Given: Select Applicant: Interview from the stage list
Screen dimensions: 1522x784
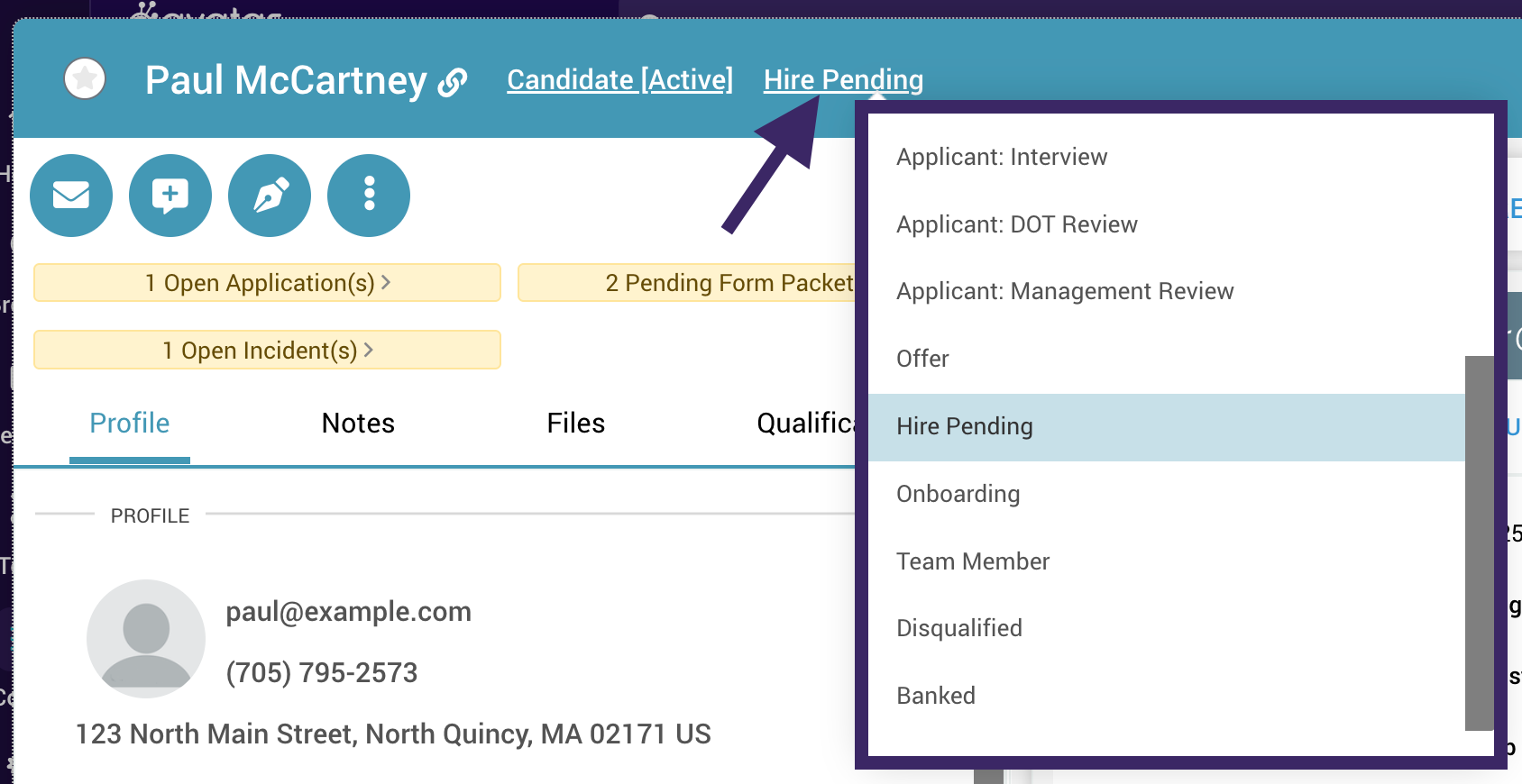Looking at the screenshot, I should pyautogui.click(x=1001, y=157).
